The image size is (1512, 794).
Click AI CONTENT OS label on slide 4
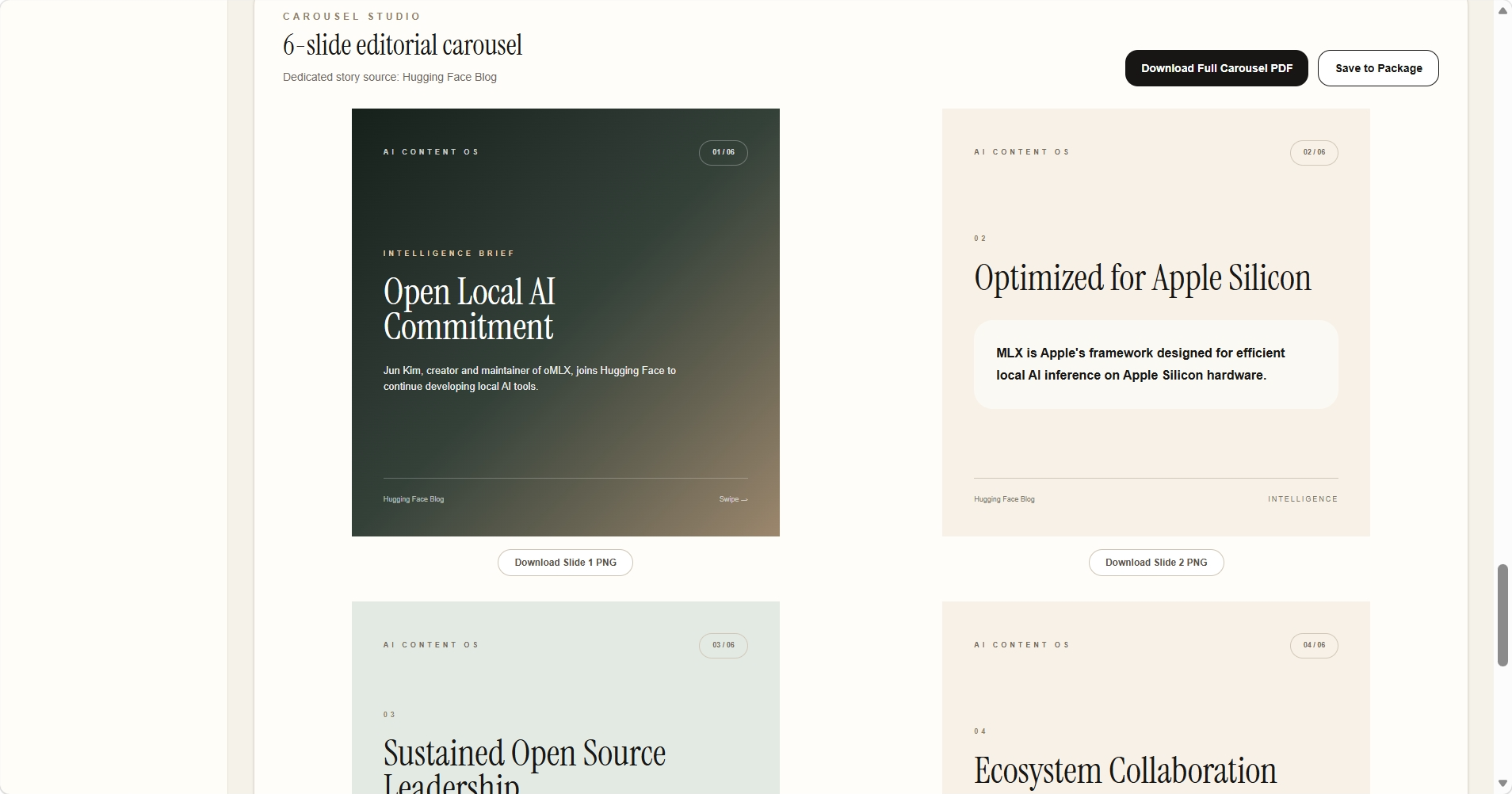pos(1021,645)
